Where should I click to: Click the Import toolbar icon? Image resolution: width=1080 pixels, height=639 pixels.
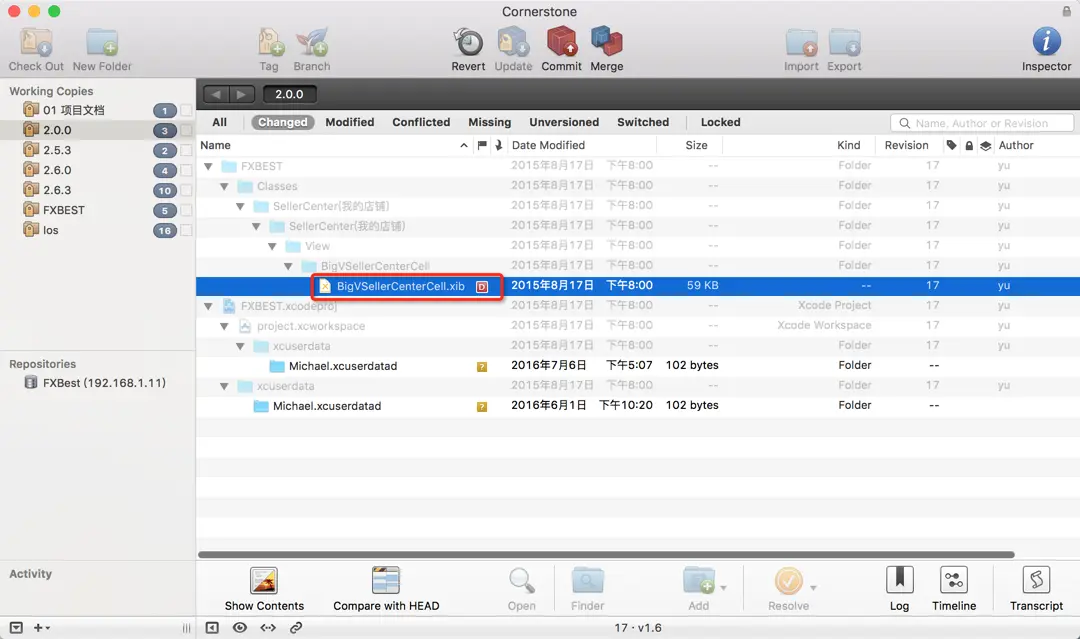pos(802,43)
